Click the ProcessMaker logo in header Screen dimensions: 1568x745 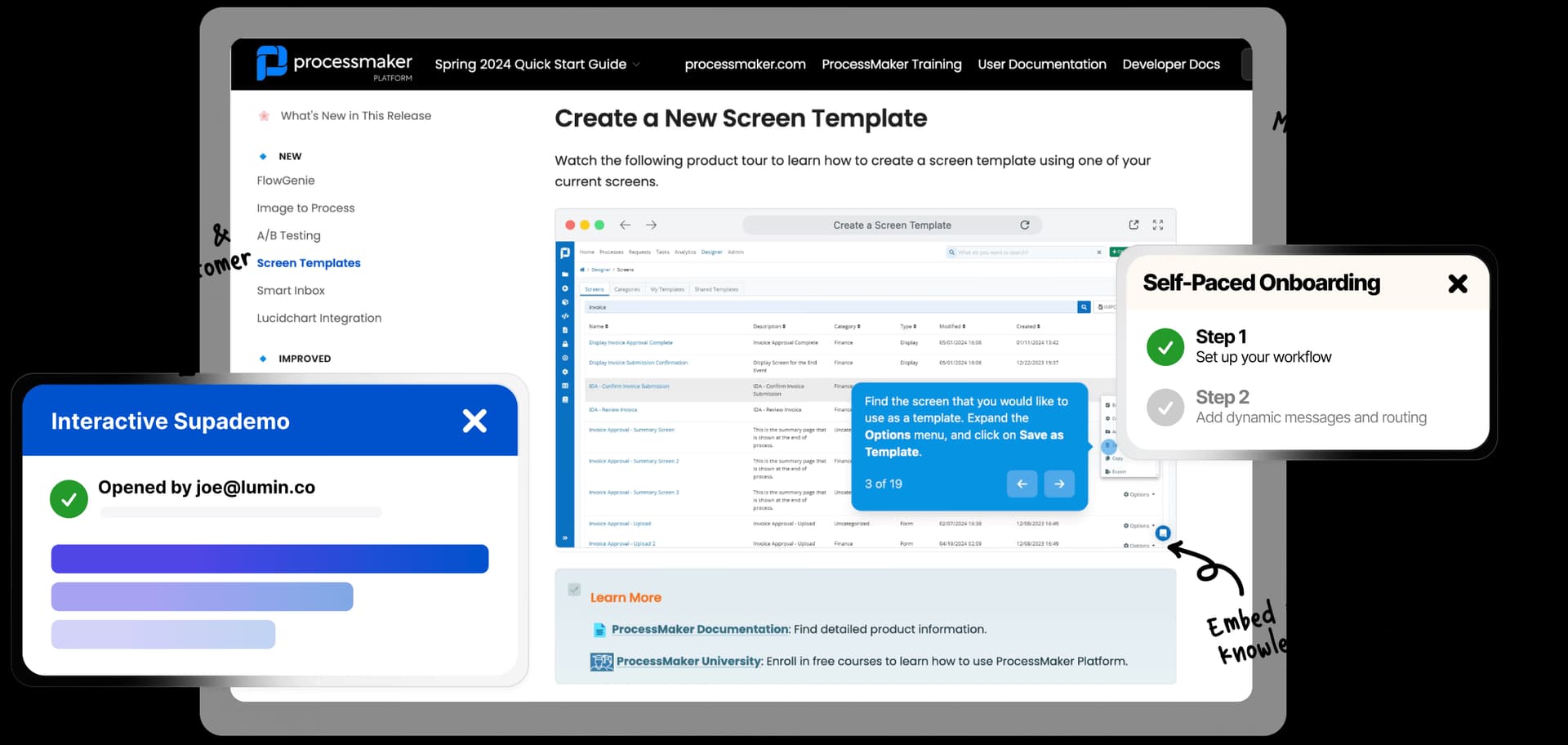point(334,64)
